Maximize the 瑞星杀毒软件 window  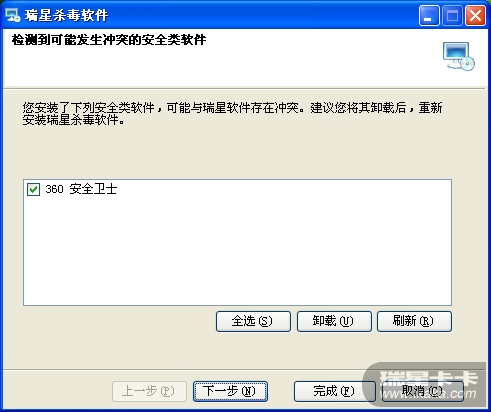click(452, 15)
